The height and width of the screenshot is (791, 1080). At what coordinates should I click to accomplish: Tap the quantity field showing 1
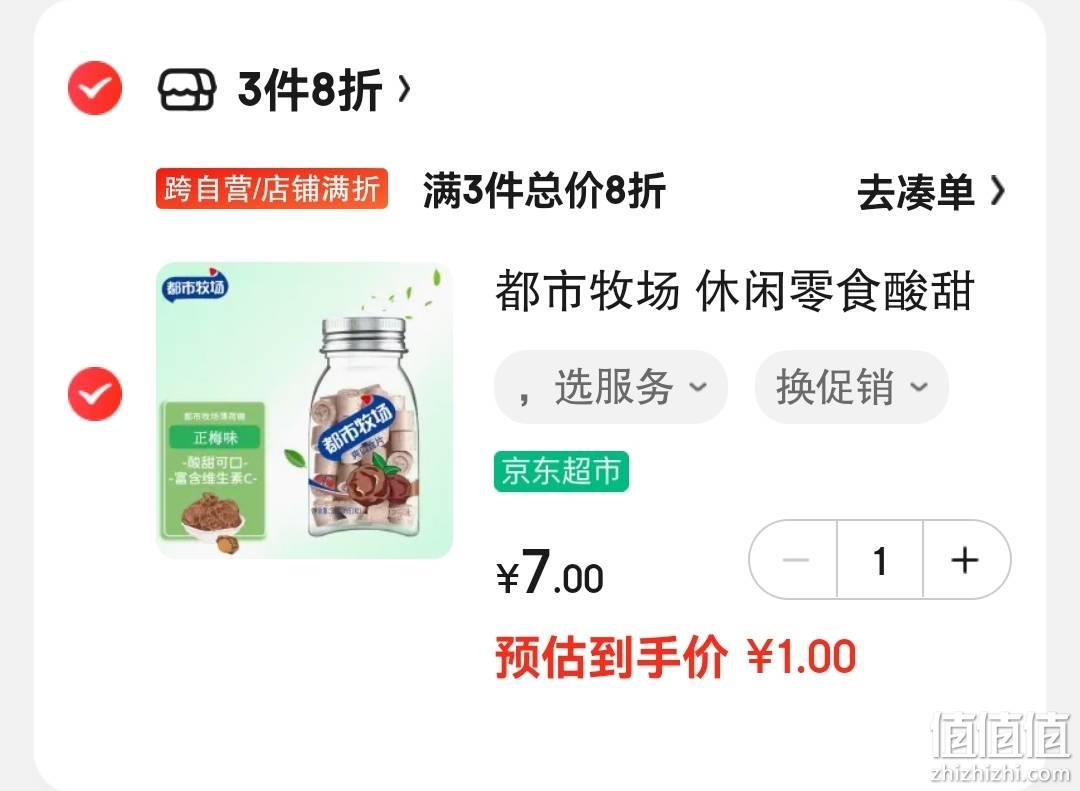[880, 559]
